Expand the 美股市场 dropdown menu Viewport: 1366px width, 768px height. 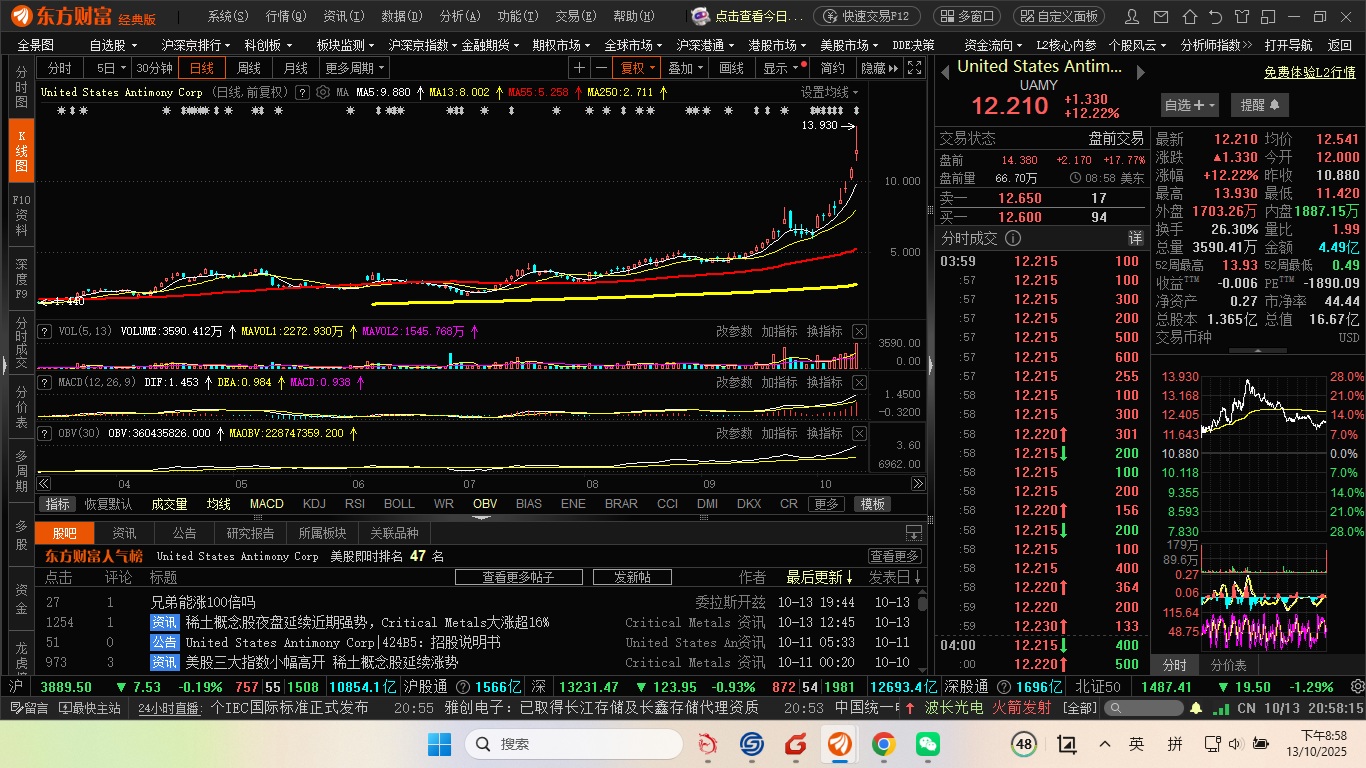(x=849, y=45)
